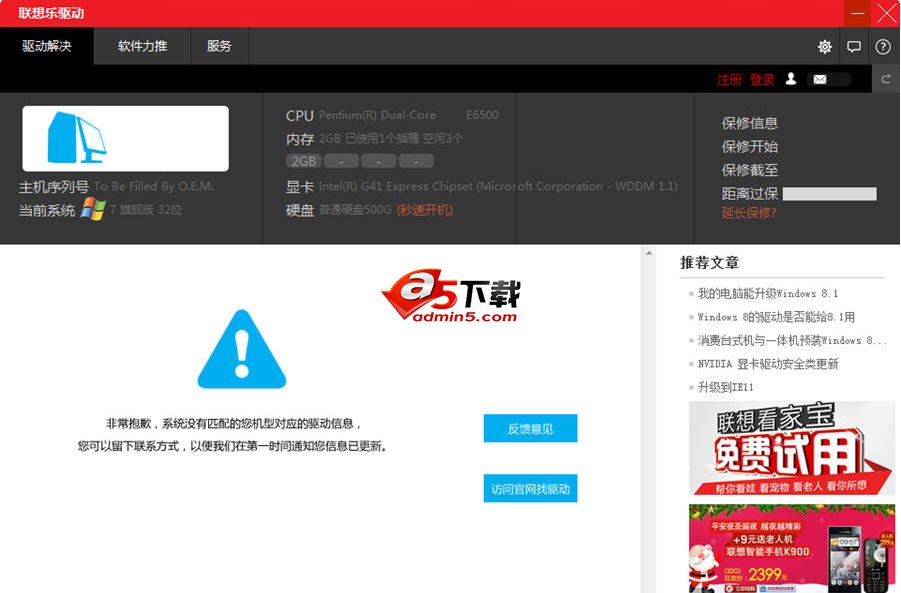Open the 2GB memory slot selector
This screenshot has width=901, height=593.
[302, 161]
